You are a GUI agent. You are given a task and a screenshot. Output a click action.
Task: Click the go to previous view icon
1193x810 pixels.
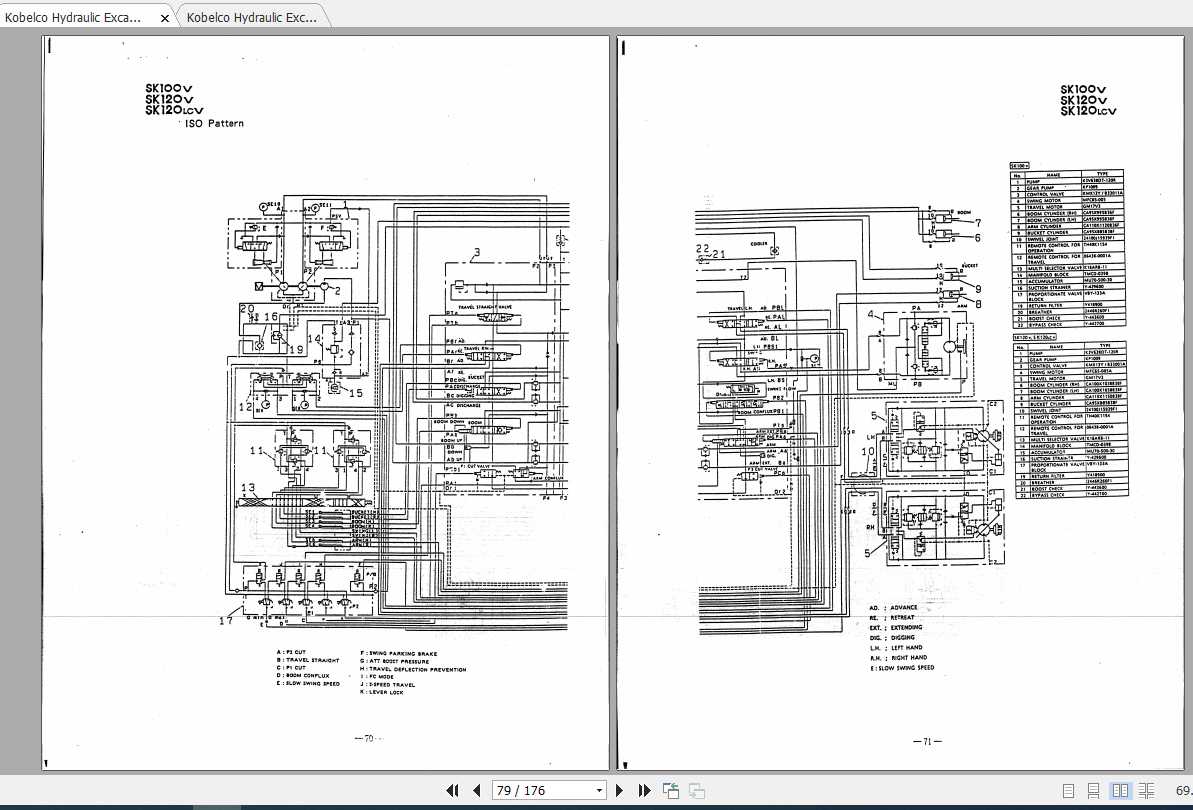[x=670, y=791]
